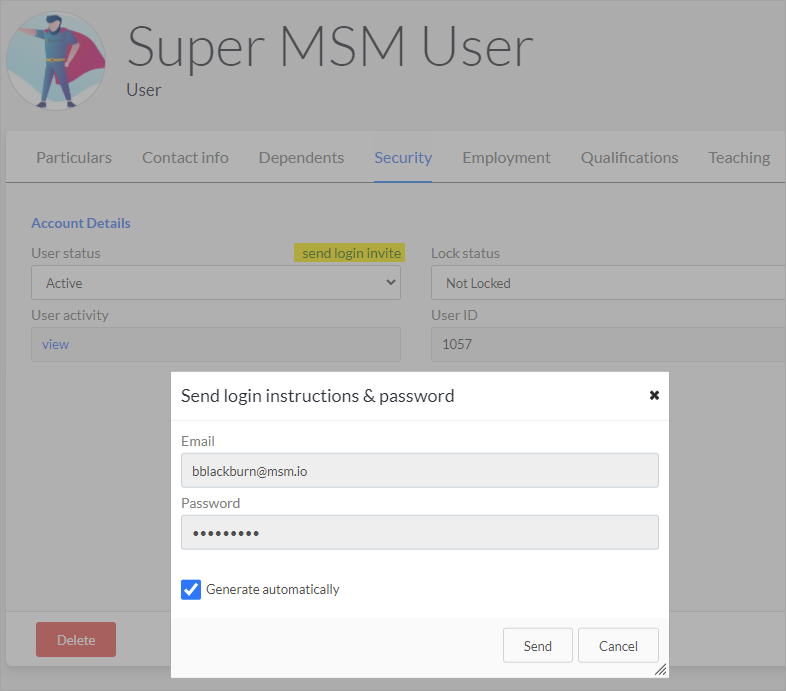786x691 pixels.
Task: Open the Particulars tab
Action: click(74, 157)
